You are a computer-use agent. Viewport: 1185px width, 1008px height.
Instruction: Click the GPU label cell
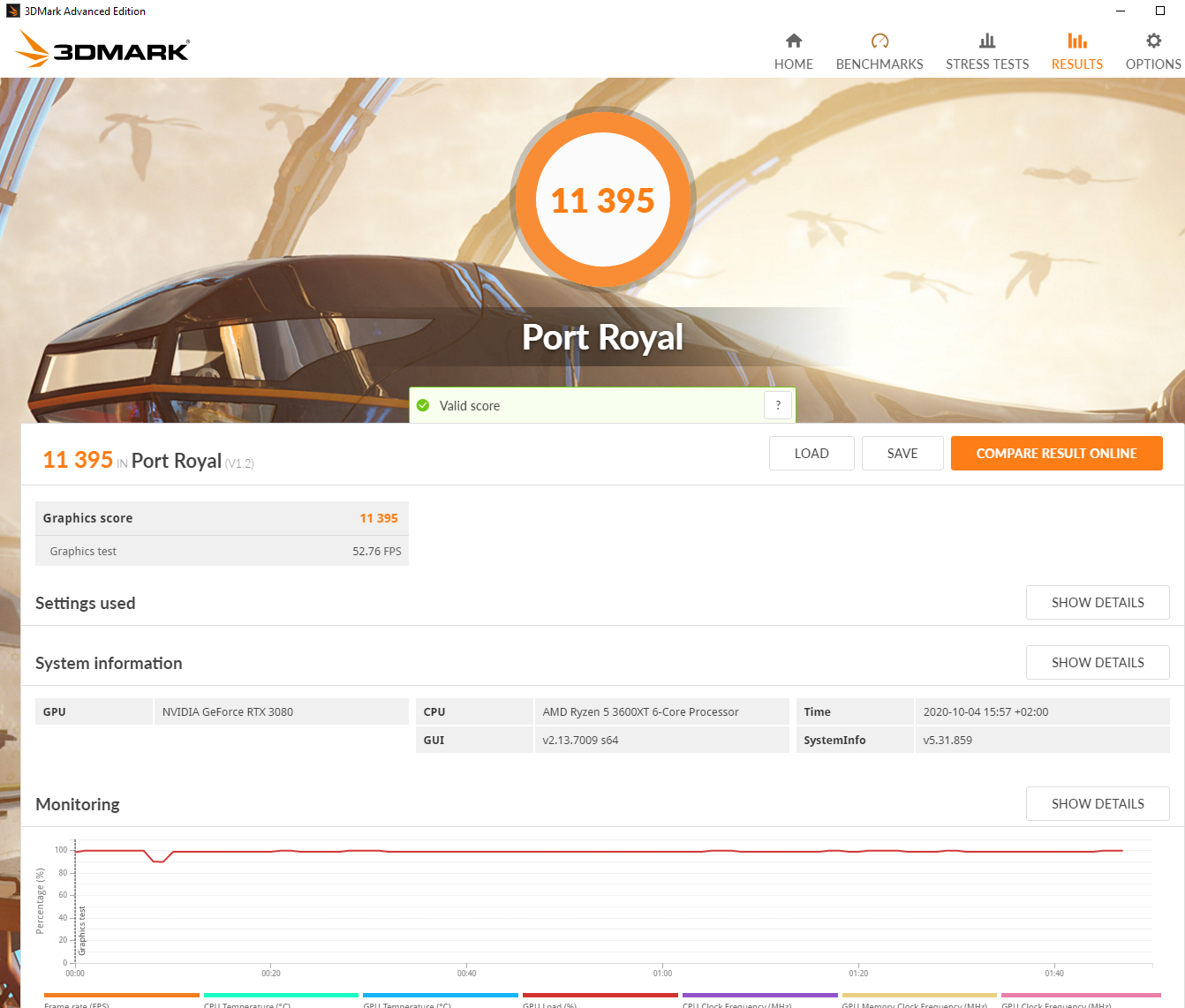click(94, 711)
